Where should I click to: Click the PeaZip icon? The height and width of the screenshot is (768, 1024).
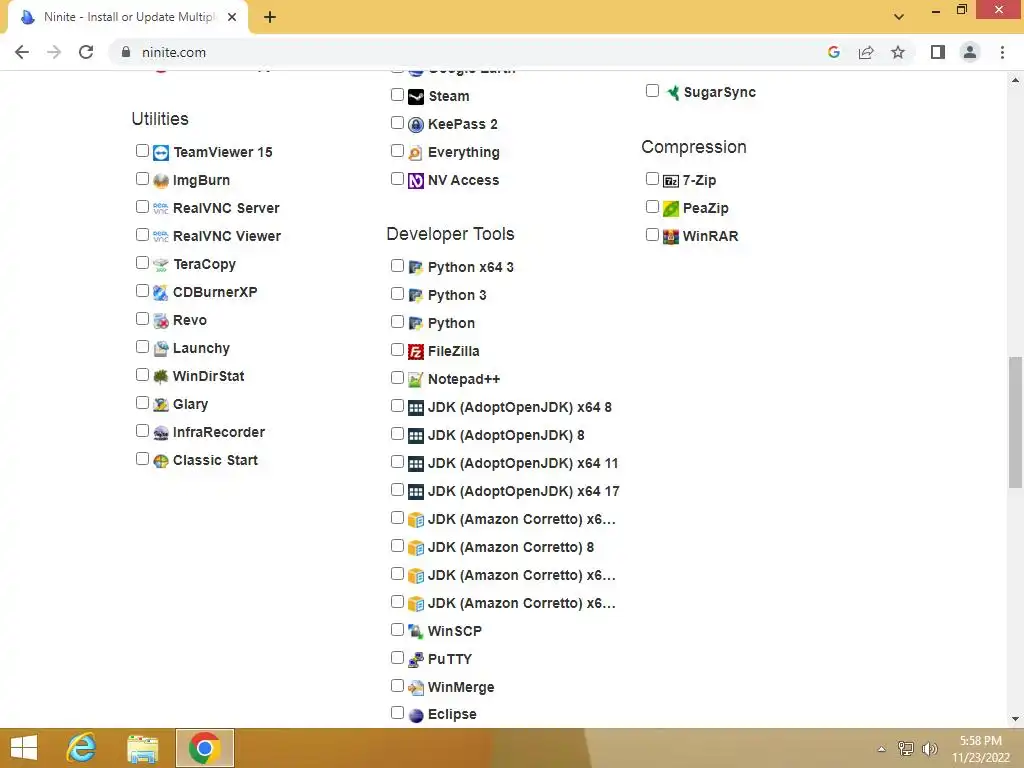coord(671,209)
